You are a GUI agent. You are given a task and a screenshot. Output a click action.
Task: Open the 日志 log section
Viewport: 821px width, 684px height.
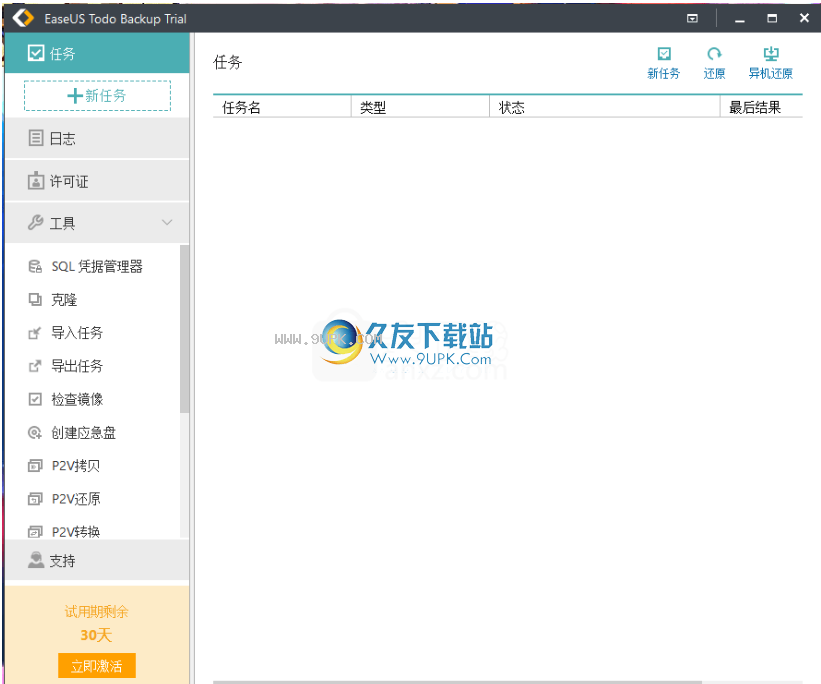[x=97, y=138]
